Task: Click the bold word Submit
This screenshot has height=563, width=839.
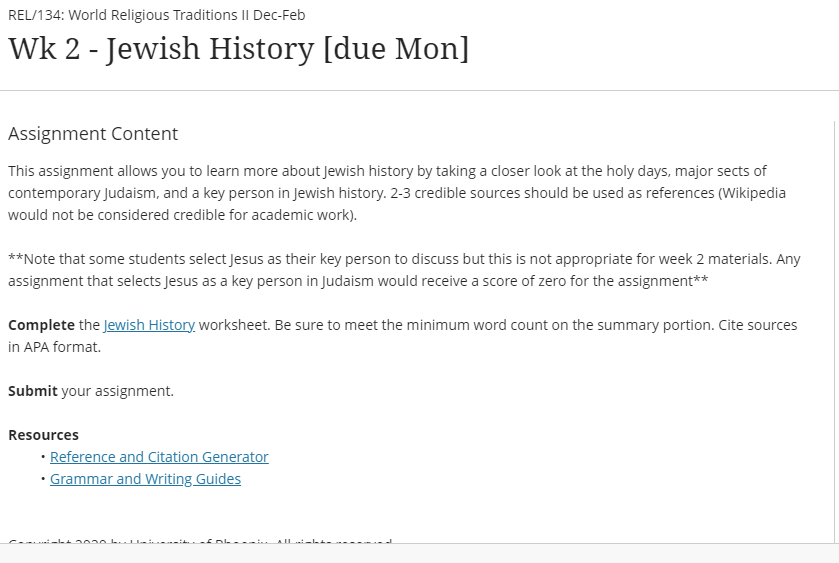Action: 33,391
